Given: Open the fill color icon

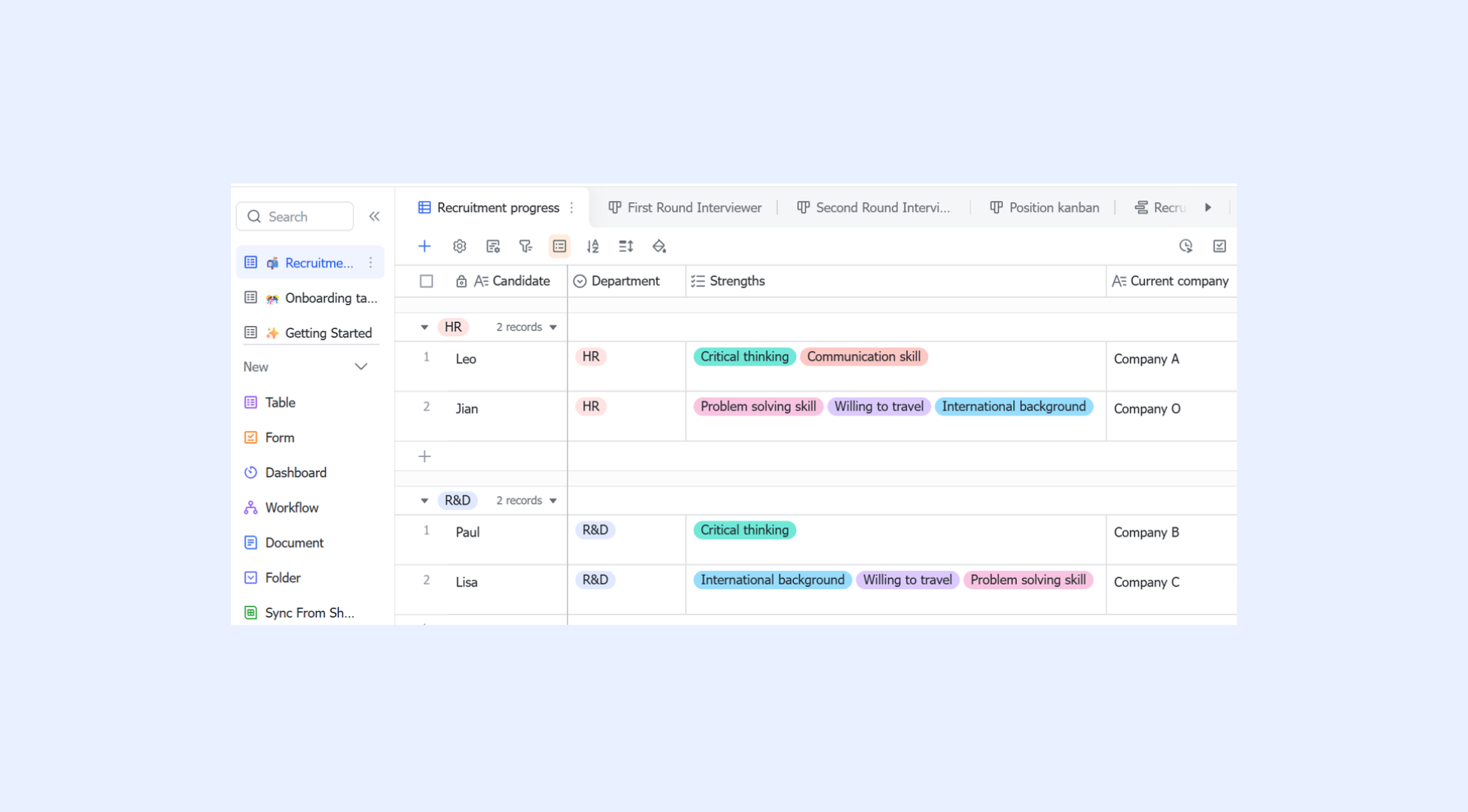Looking at the screenshot, I should pyautogui.click(x=659, y=246).
